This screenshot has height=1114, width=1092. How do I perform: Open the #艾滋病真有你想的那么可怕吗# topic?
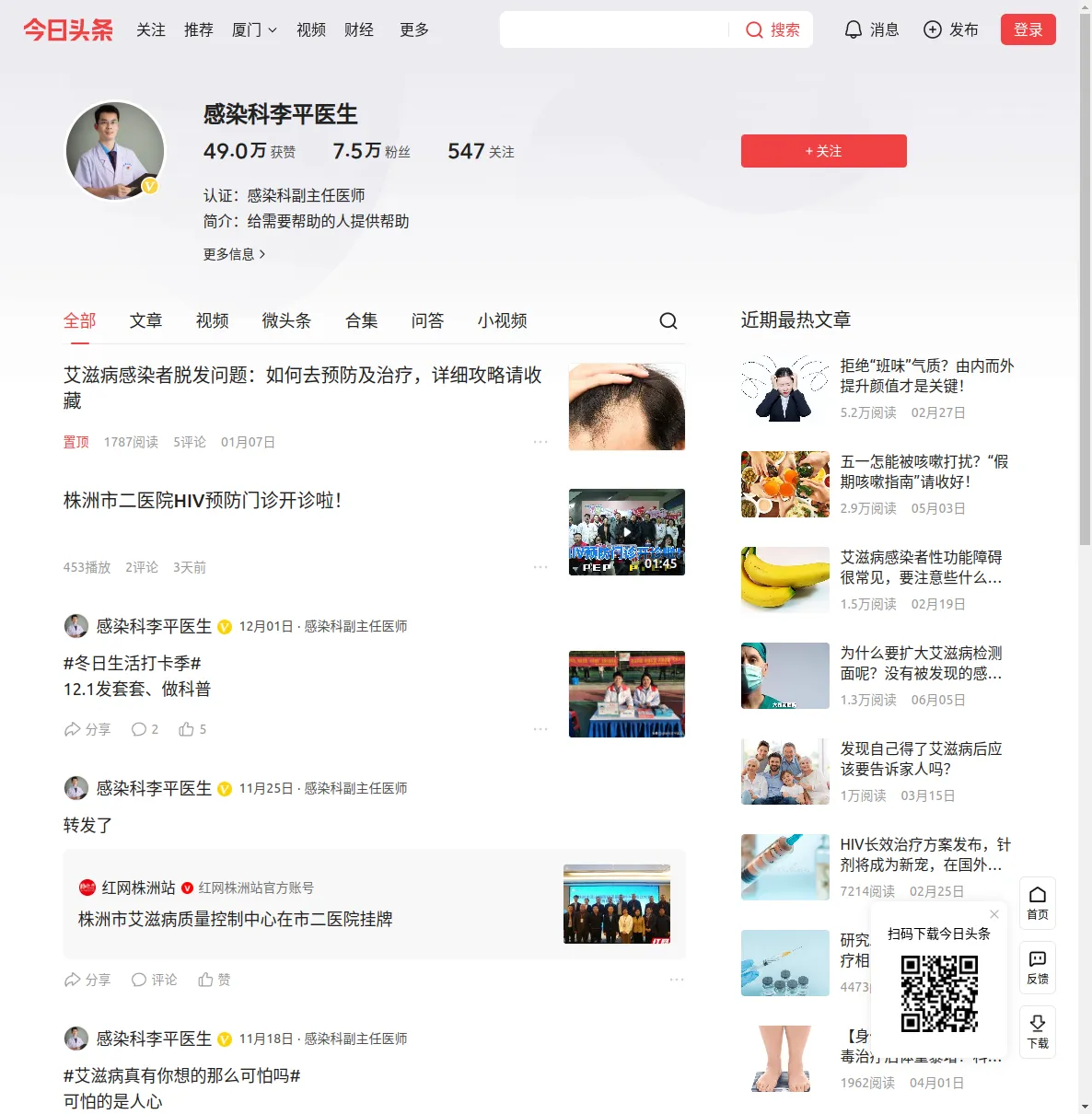click(182, 1075)
